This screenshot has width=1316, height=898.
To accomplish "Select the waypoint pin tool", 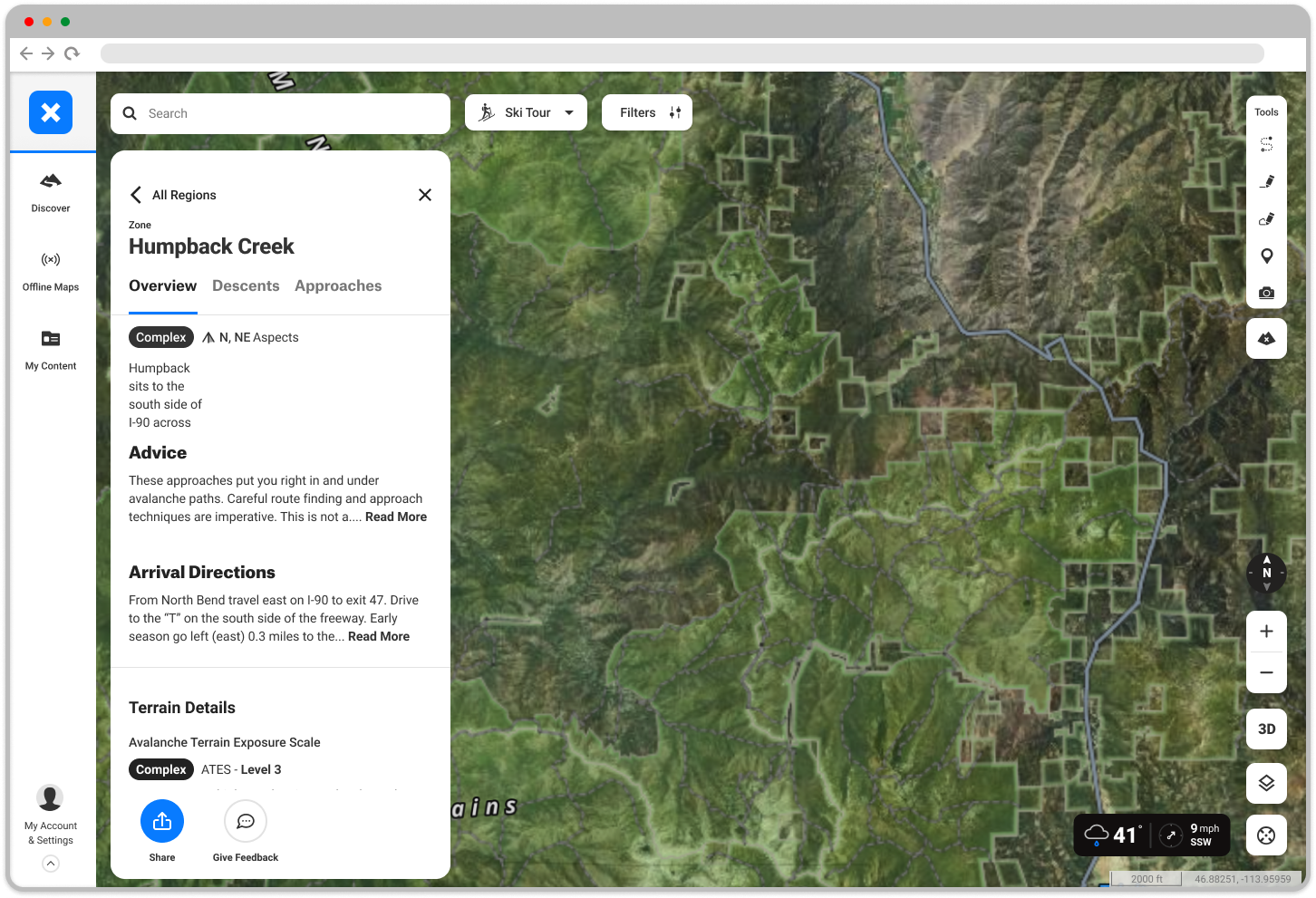I will (1267, 256).
